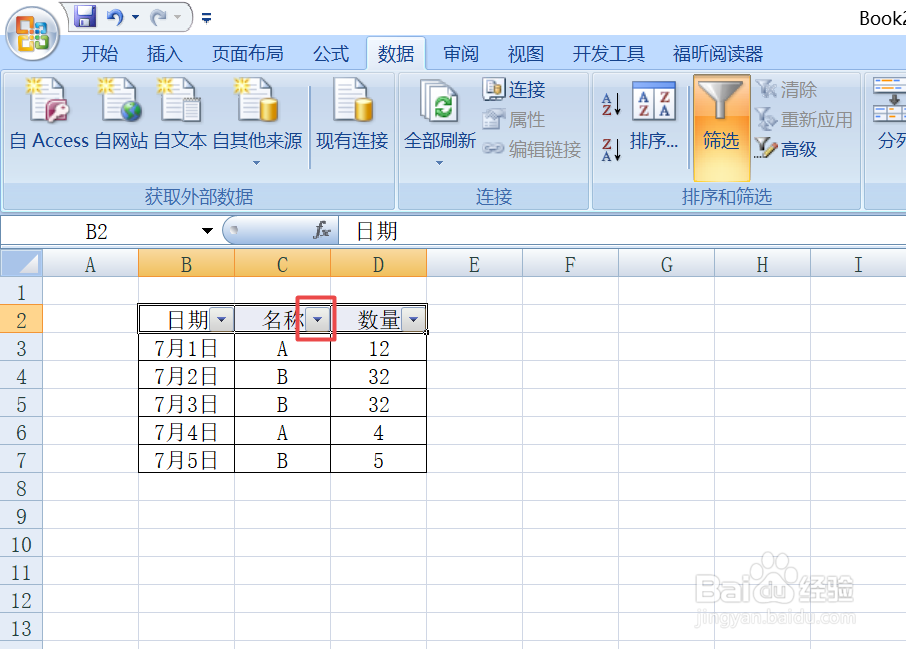Save the workbook with floppy icon
Image resolution: width=906 pixels, height=649 pixels.
[x=85, y=17]
